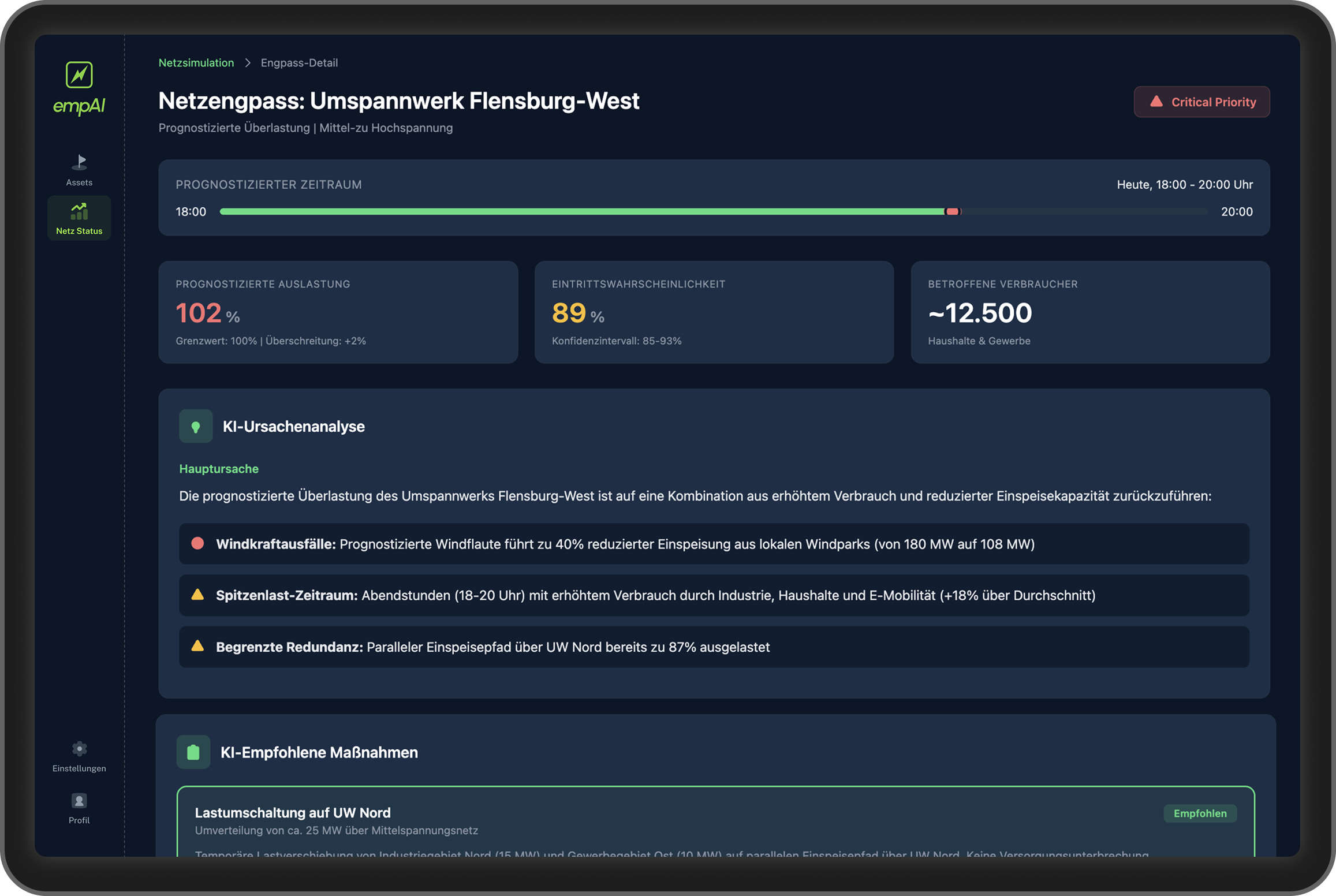The height and width of the screenshot is (896, 1336).
Task: Click warning triangle beside Begrenzte Redundanz
Action: (197, 646)
